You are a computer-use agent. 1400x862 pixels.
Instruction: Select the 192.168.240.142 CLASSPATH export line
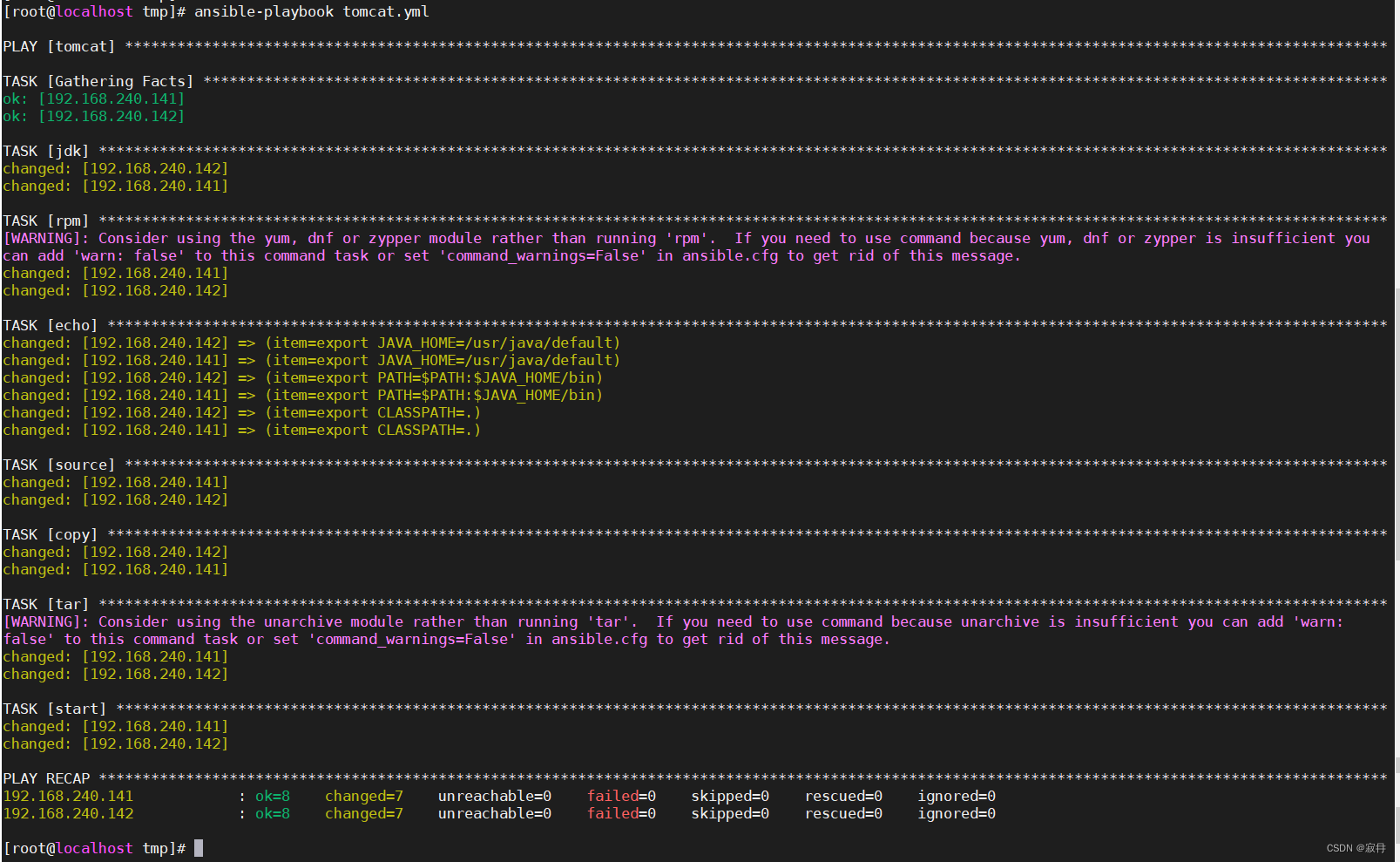pyautogui.click(x=242, y=413)
